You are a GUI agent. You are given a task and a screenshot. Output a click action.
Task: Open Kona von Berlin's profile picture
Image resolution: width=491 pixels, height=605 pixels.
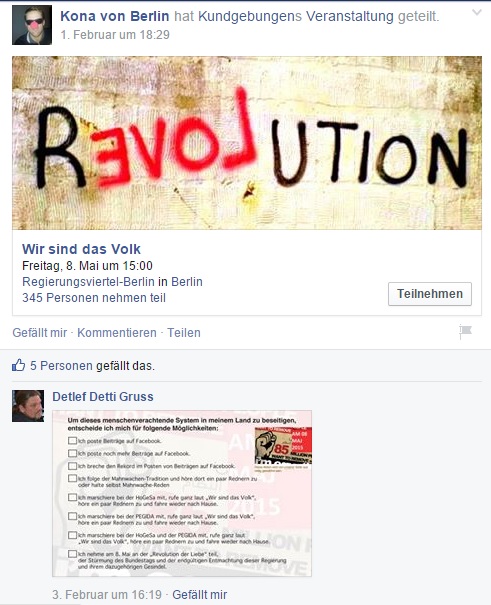point(32,25)
